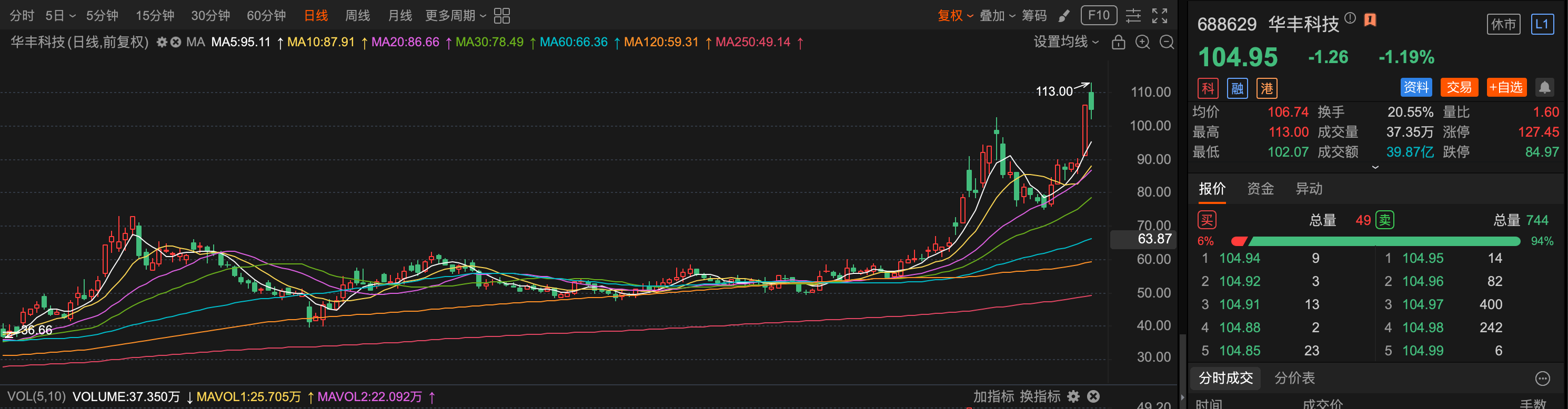
Task: Click the 资料 info button
Action: tap(1416, 87)
